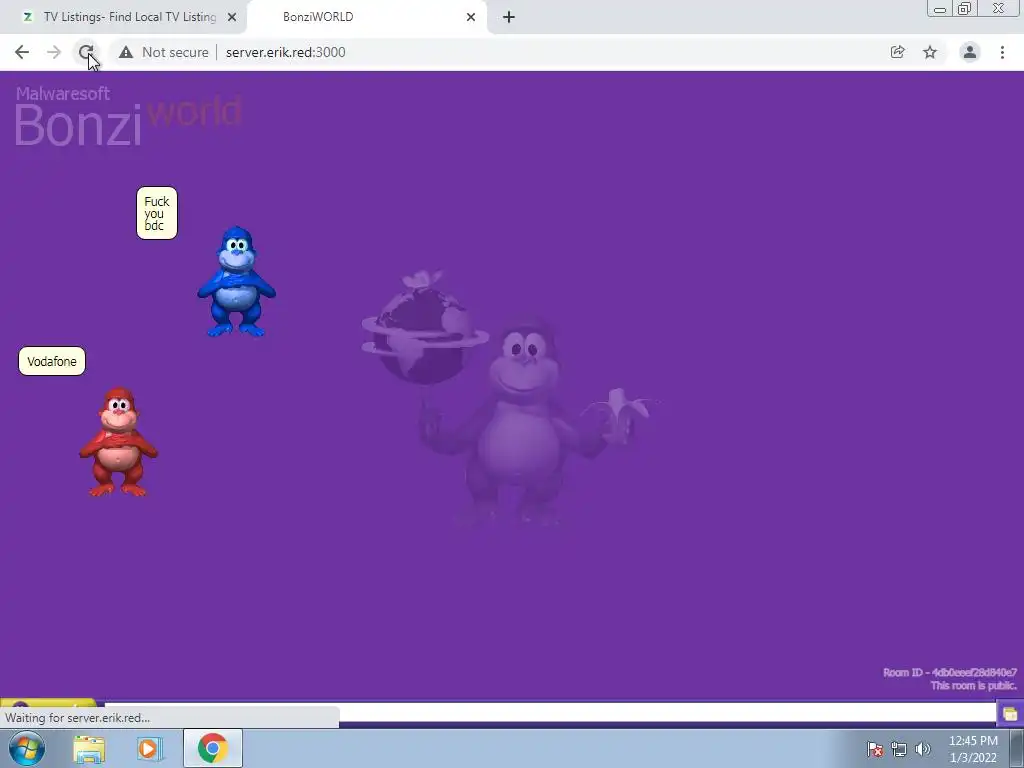Screen dimensions: 1024x768
Task: Click the Room ID text
Action: tap(950, 672)
